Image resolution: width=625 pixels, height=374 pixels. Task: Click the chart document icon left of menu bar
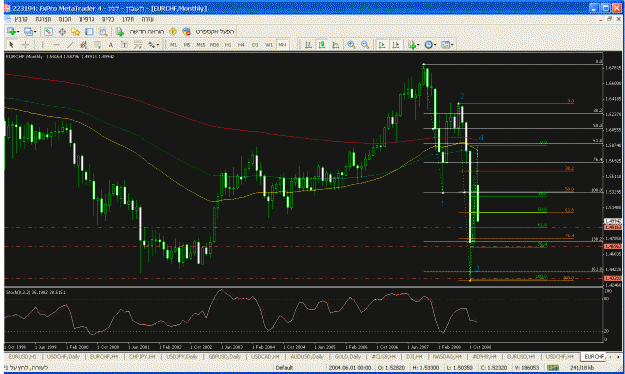point(8,19)
